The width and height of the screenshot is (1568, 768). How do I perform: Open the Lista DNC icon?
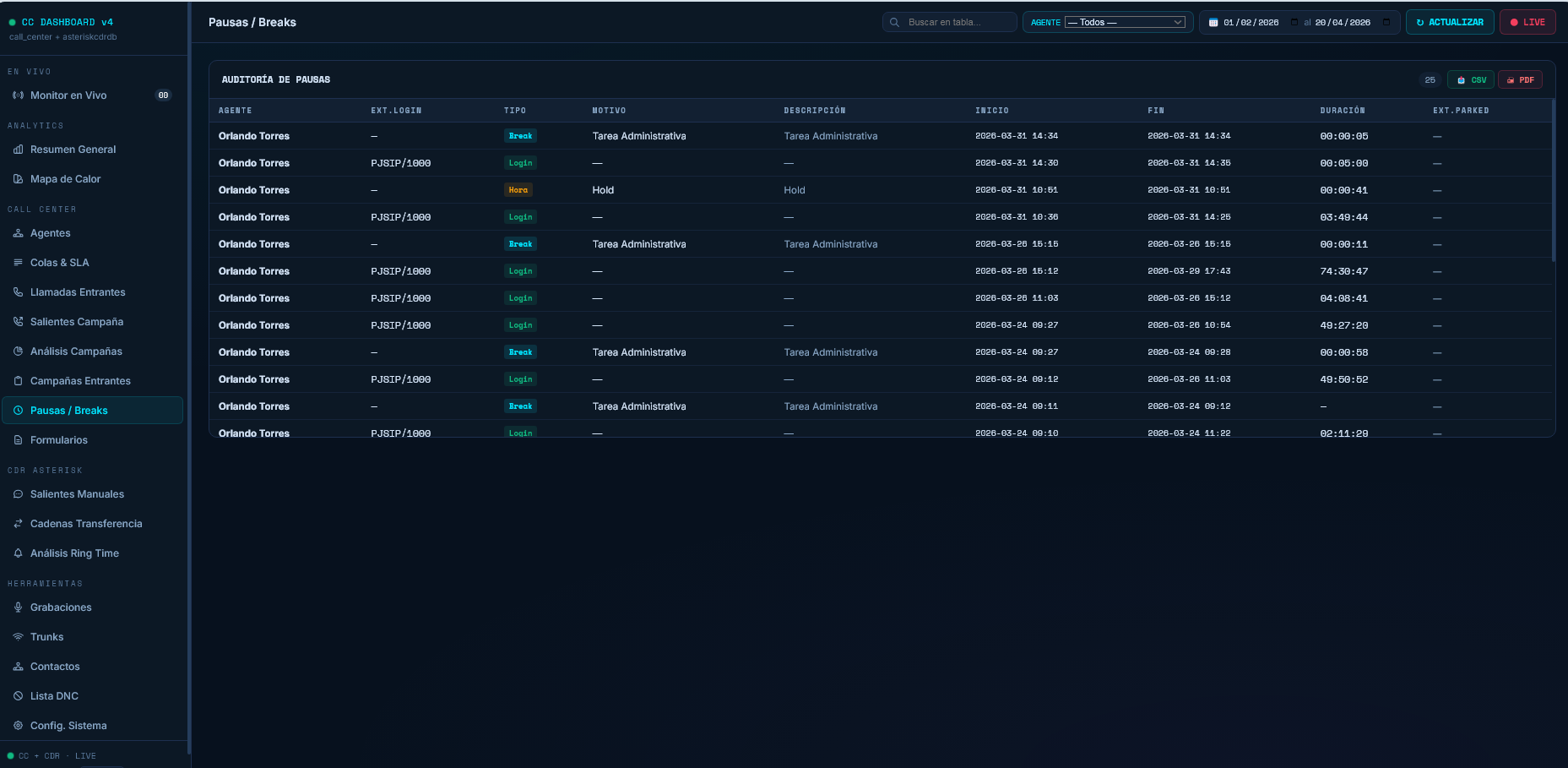pyautogui.click(x=18, y=696)
